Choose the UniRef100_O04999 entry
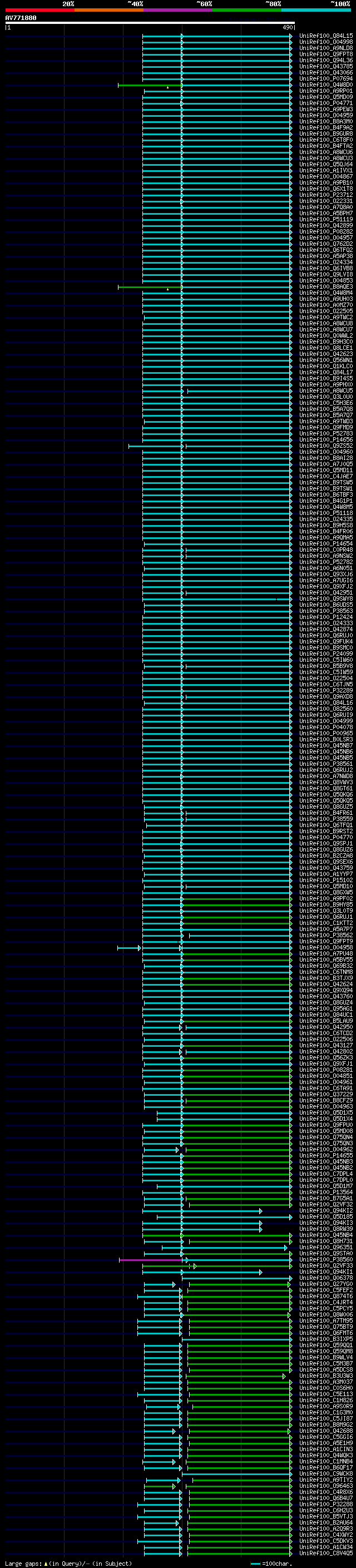The width and height of the screenshot is (356, 1568). point(326,721)
